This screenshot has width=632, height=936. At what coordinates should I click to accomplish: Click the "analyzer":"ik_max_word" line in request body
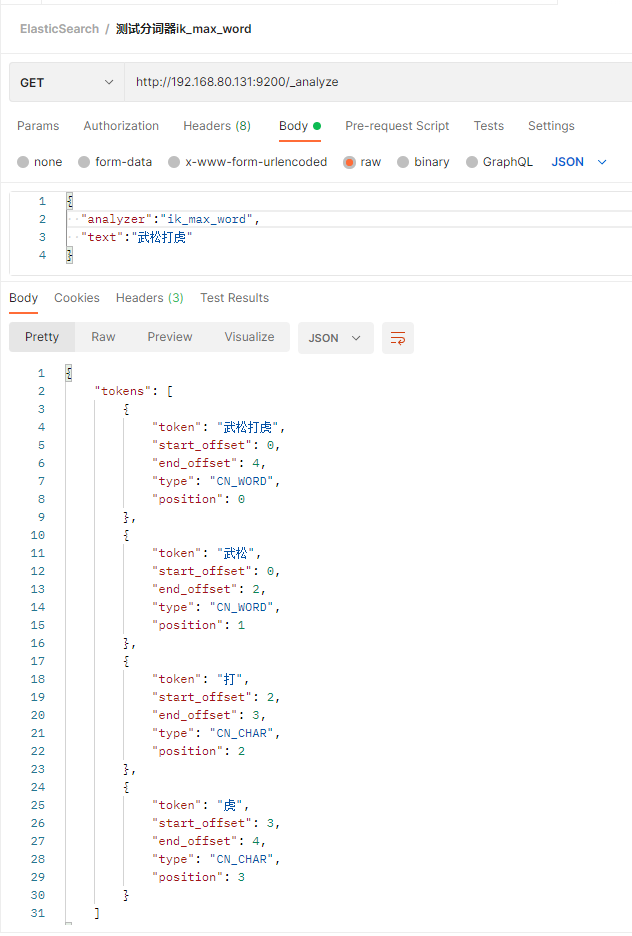point(170,219)
